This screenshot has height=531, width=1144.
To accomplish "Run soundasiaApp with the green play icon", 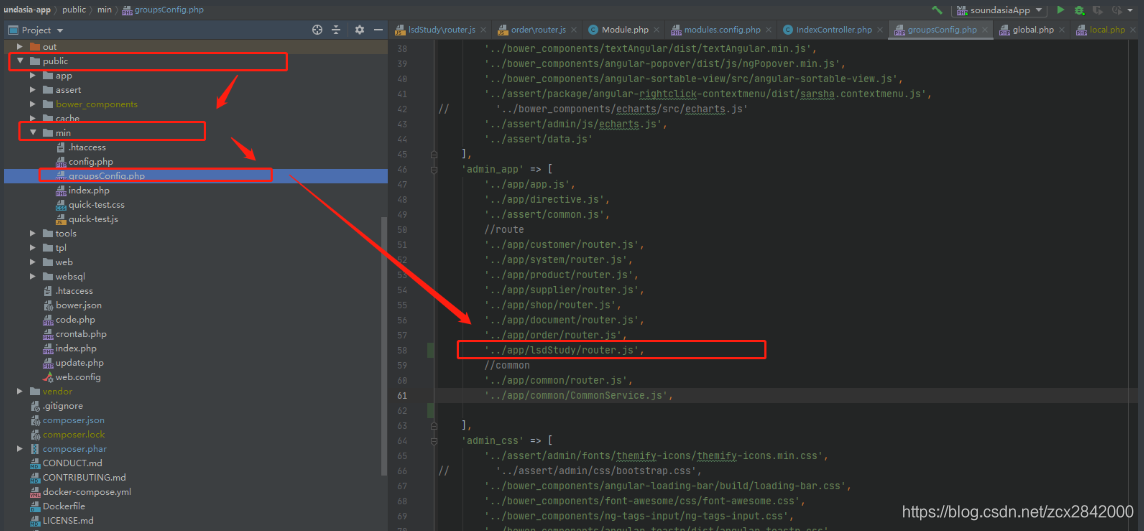I will (x=1061, y=10).
